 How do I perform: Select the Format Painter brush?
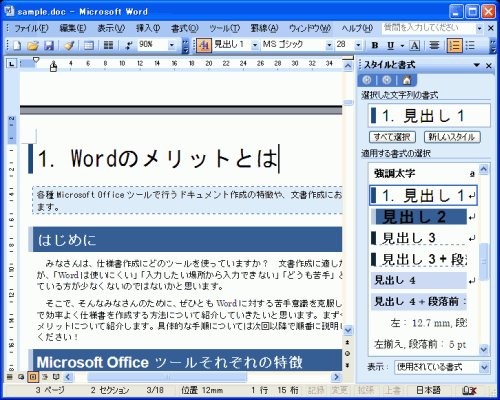[x=69, y=45]
